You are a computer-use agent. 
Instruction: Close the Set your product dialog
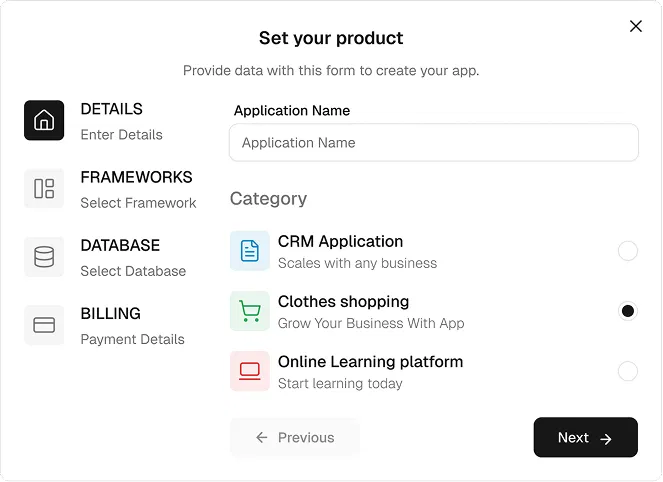click(636, 27)
